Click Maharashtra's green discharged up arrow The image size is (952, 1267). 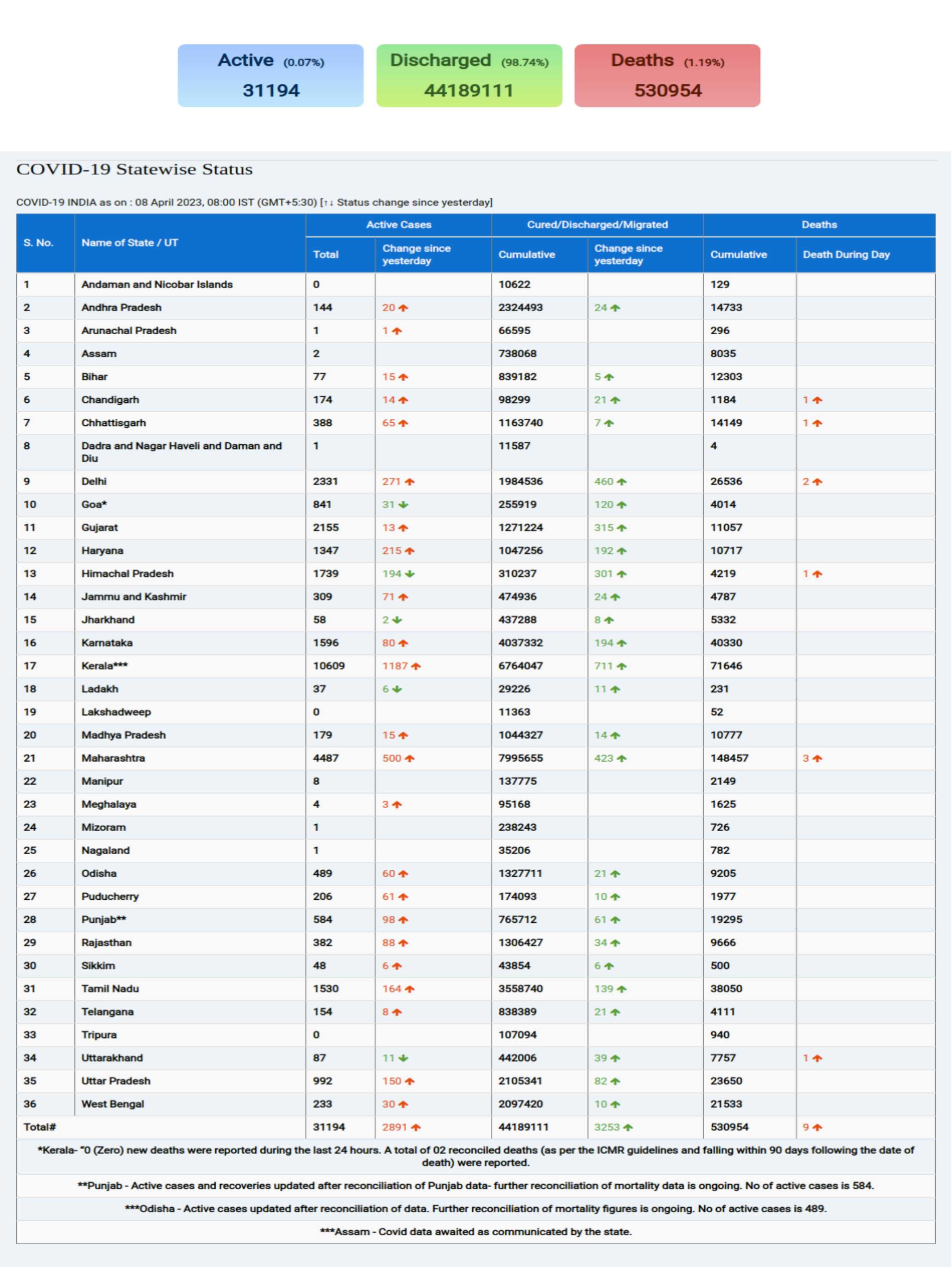pos(621,758)
